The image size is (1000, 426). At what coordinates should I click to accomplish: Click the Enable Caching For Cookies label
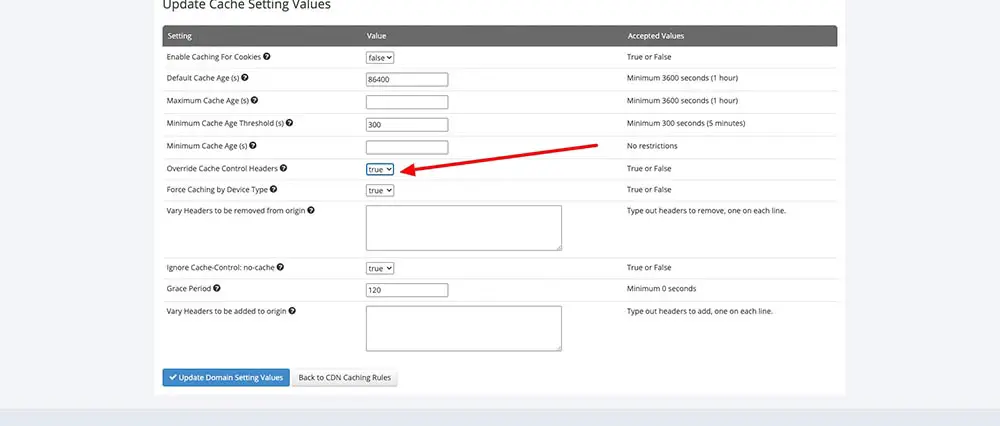pyautogui.click(x=214, y=57)
